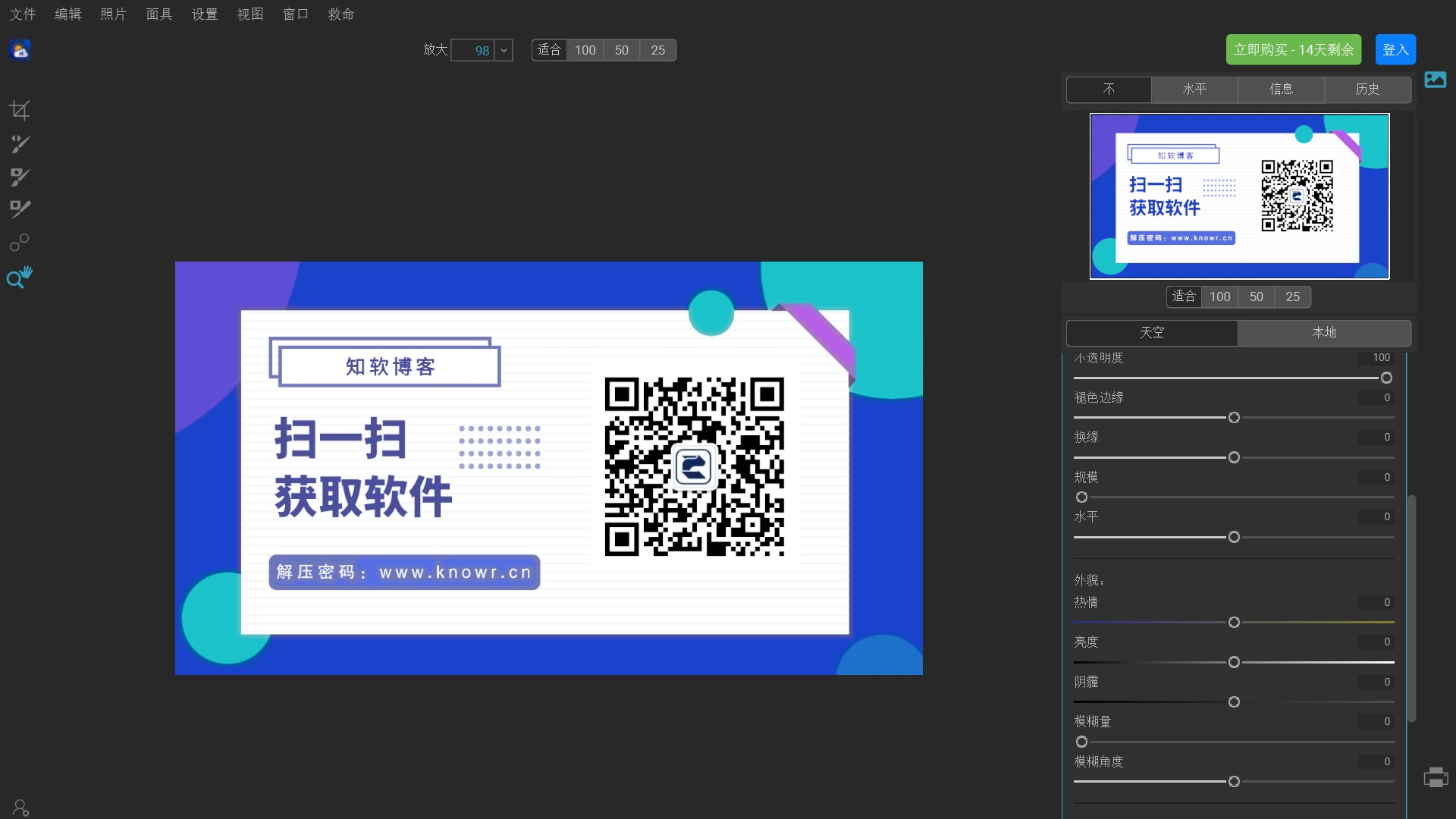Select the eraser brush tool icon
1456x819 pixels.
click(20, 209)
